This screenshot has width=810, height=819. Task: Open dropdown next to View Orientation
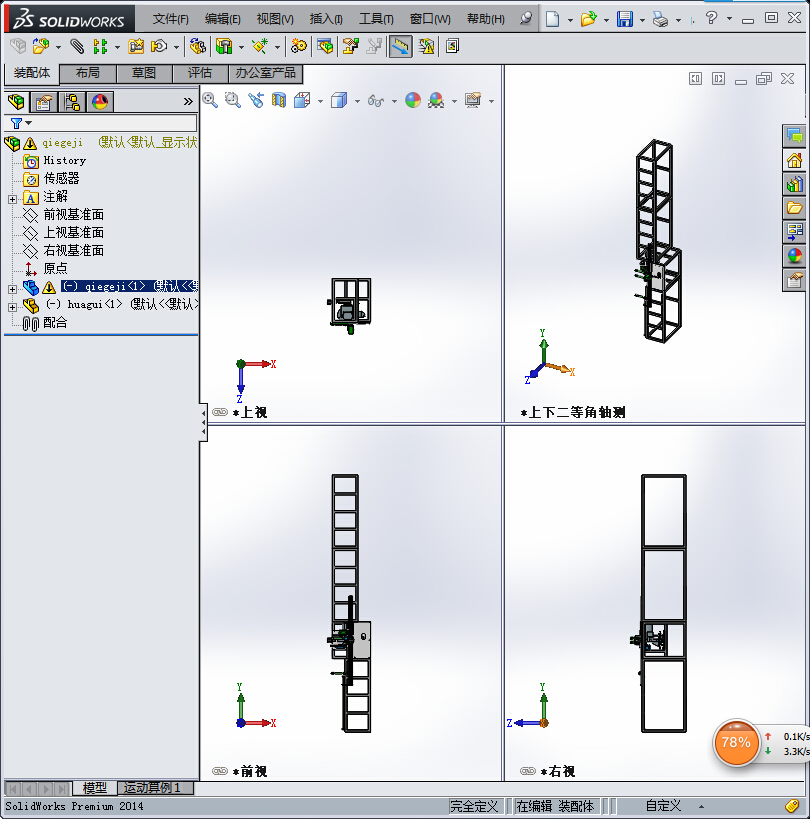[x=320, y=101]
